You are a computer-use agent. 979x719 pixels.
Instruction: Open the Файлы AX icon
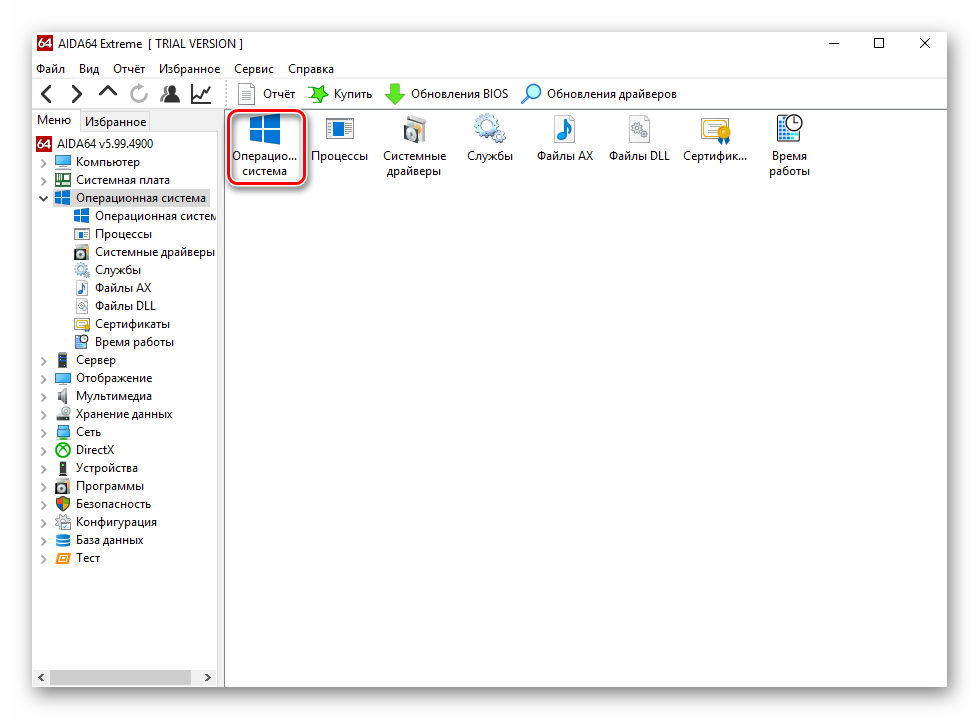coord(564,139)
